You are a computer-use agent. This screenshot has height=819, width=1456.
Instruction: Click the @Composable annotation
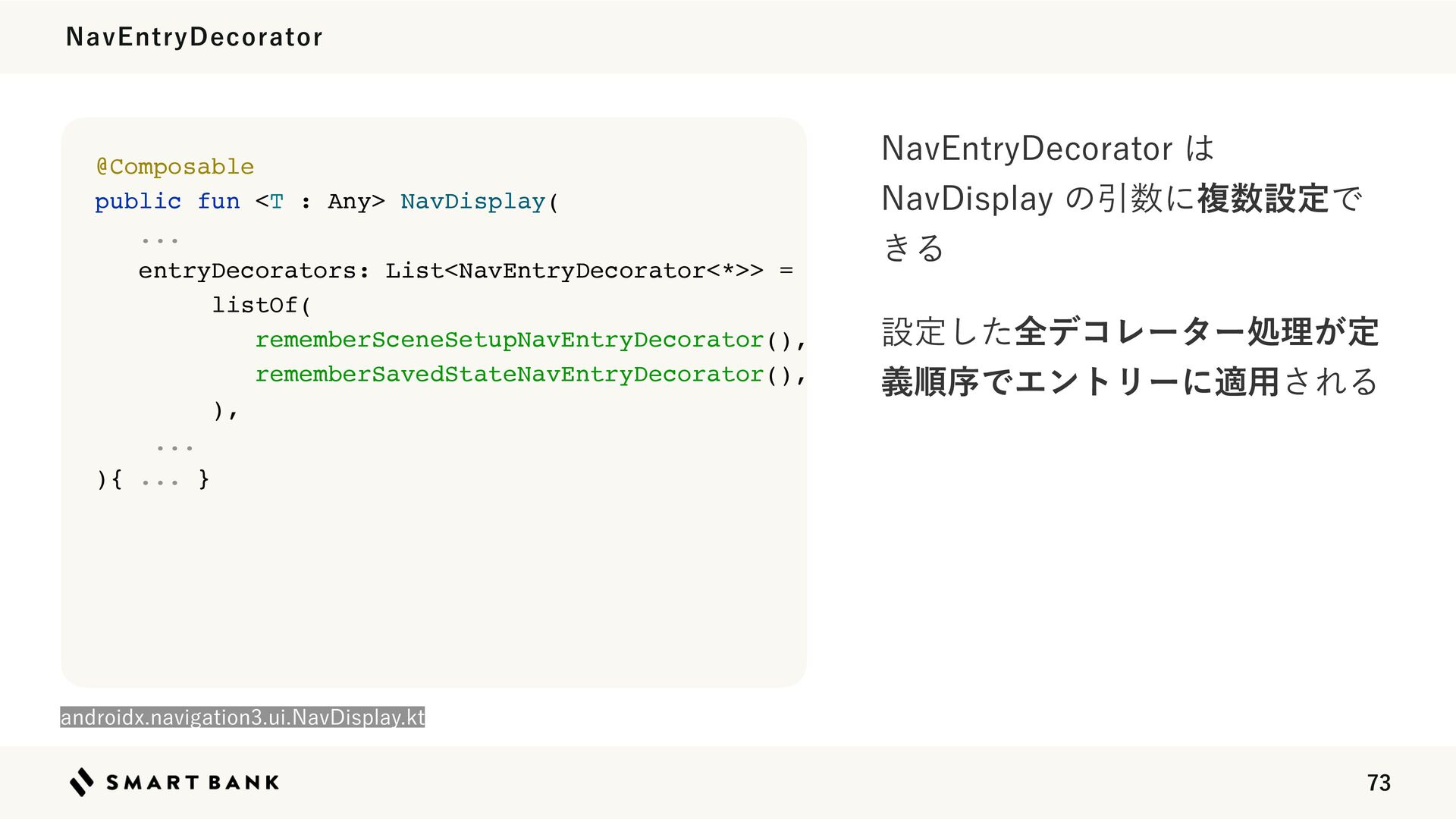pos(174,166)
